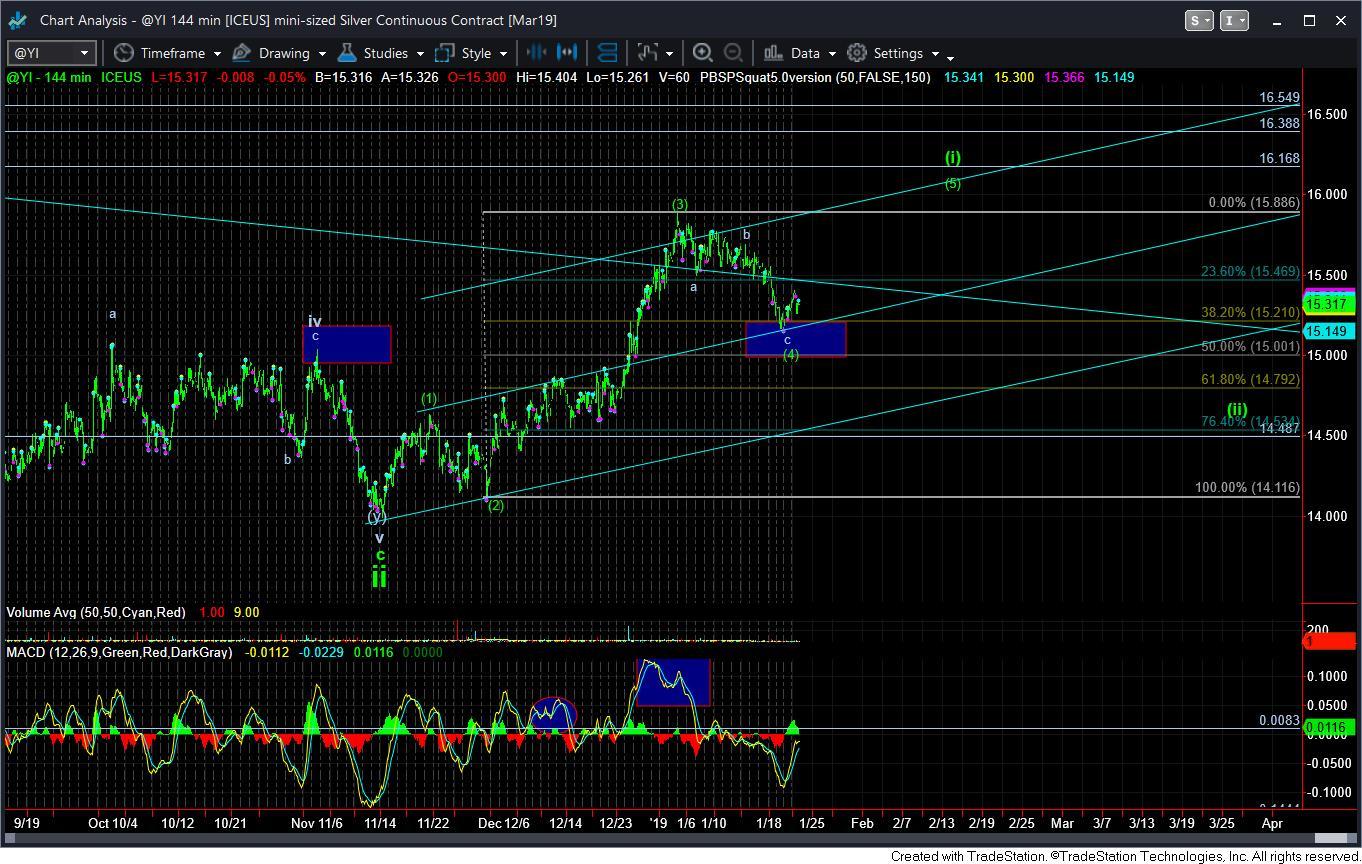Click the MACD value label 0.0116
This screenshot has height=864, width=1362.
1329,728
